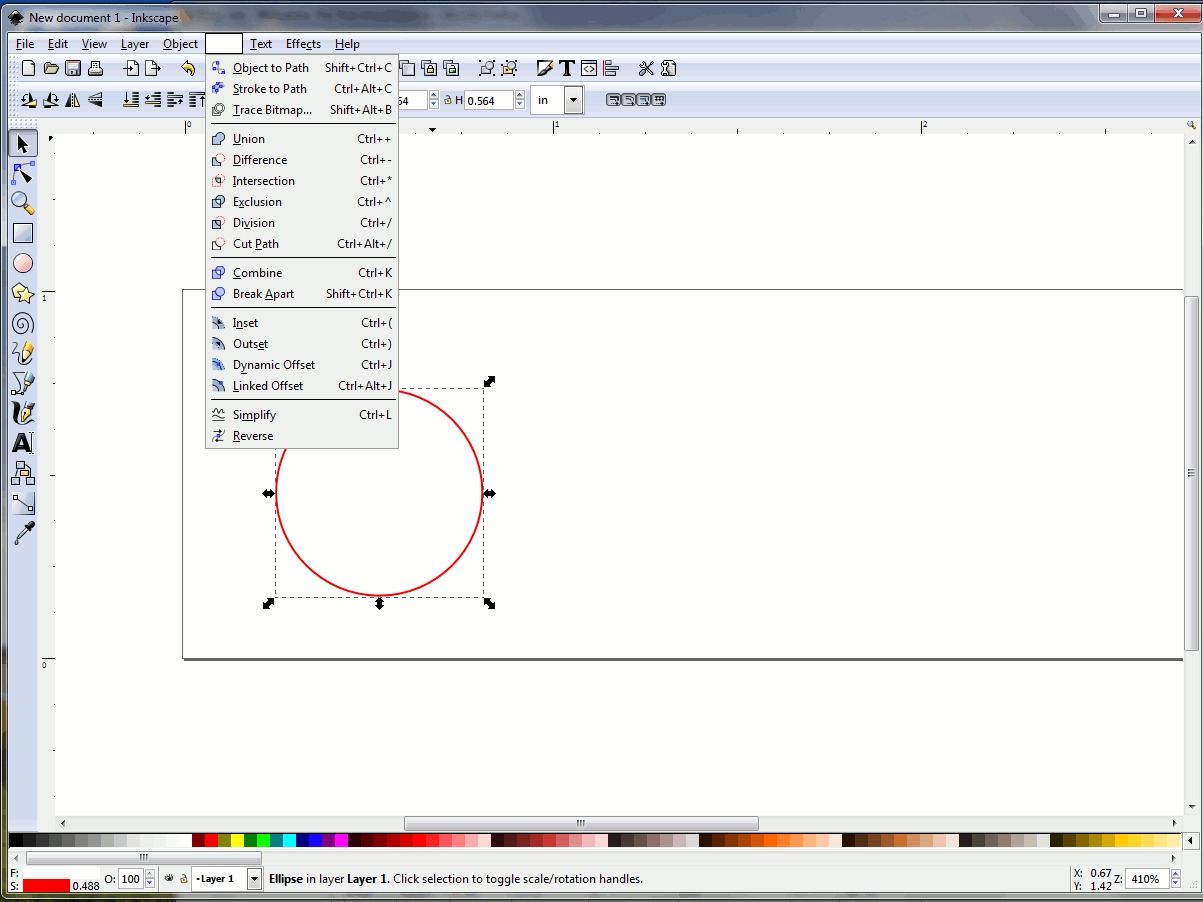Image resolution: width=1203 pixels, height=902 pixels.
Task: Click the Undo arrow icon
Action: pyautogui.click(x=188, y=68)
